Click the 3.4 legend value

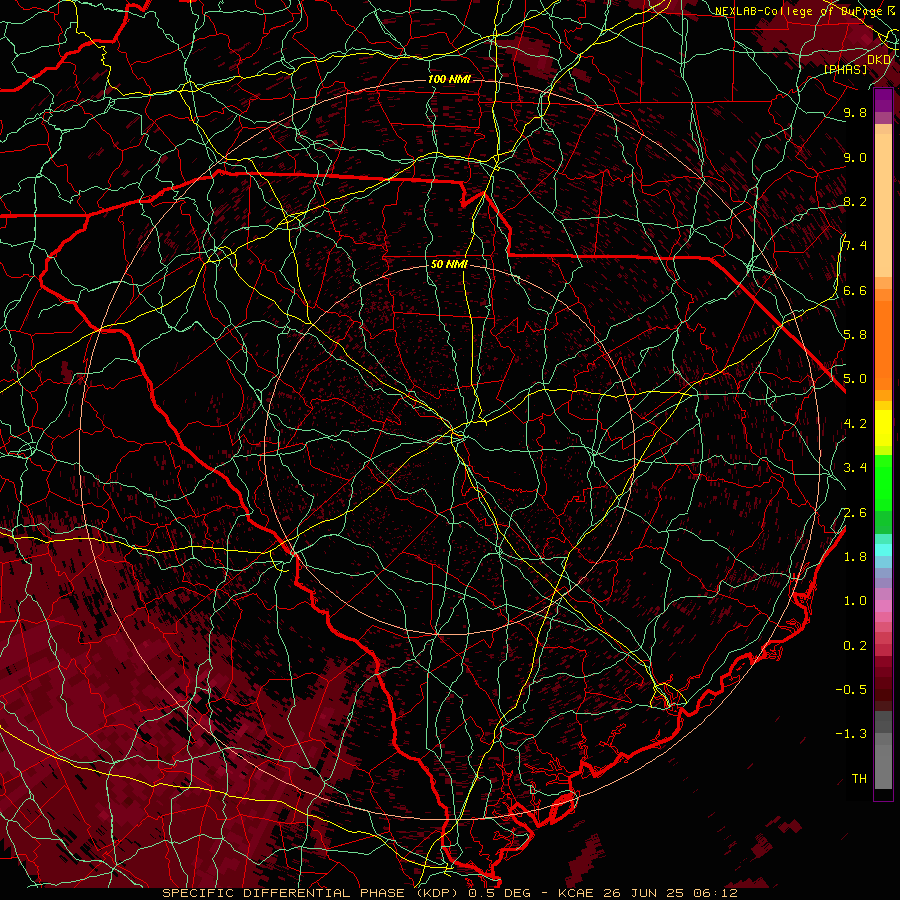click(x=855, y=468)
